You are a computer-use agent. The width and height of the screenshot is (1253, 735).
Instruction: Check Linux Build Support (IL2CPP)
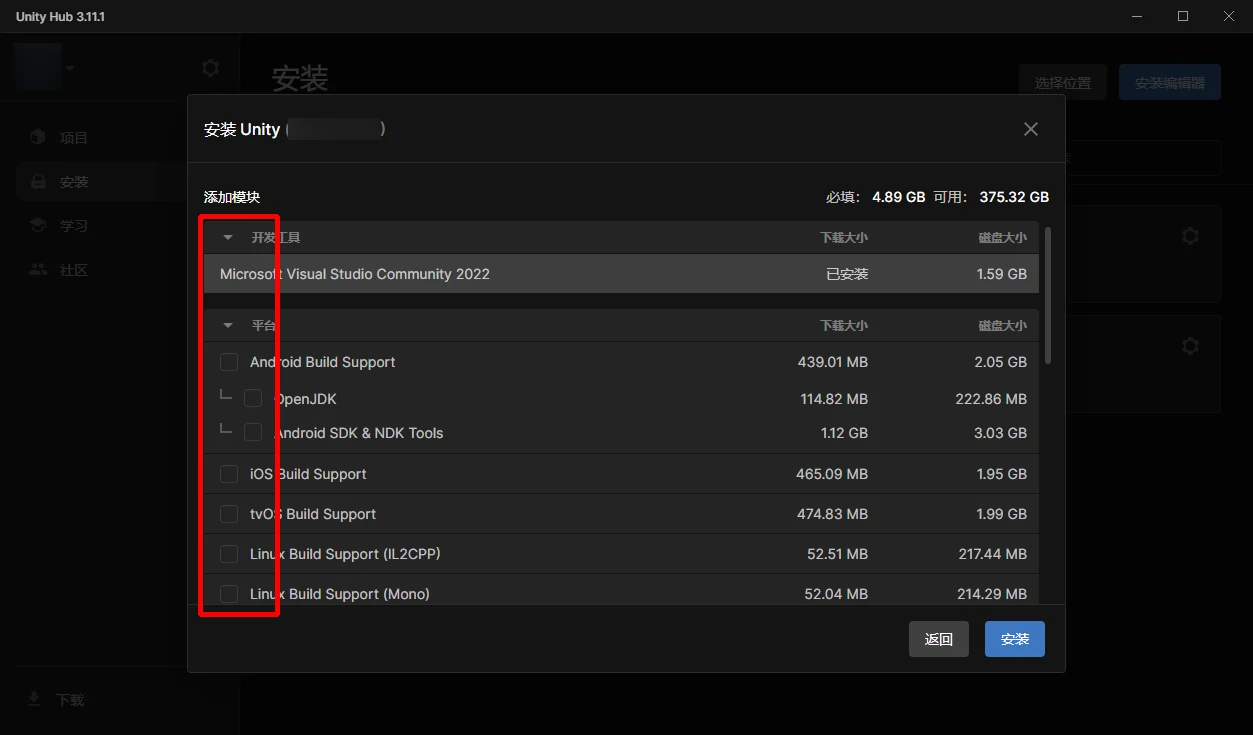(229, 554)
